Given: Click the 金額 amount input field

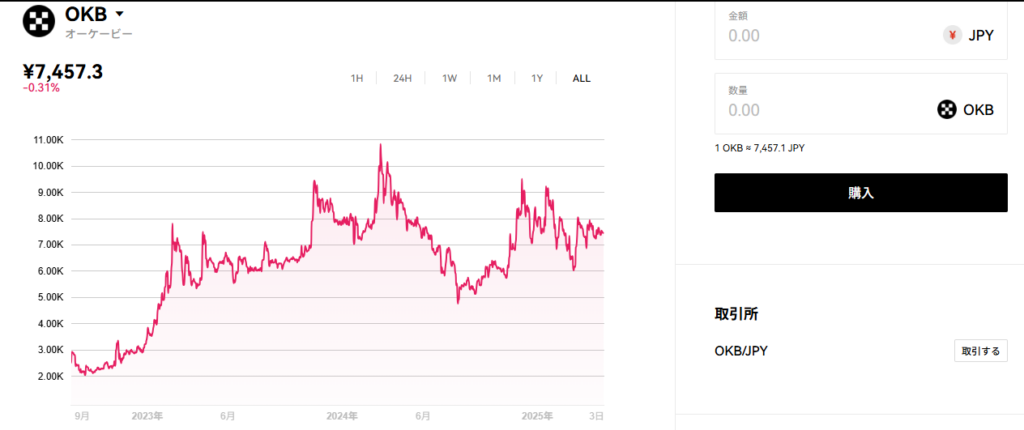Looking at the screenshot, I should click(x=830, y=35).
